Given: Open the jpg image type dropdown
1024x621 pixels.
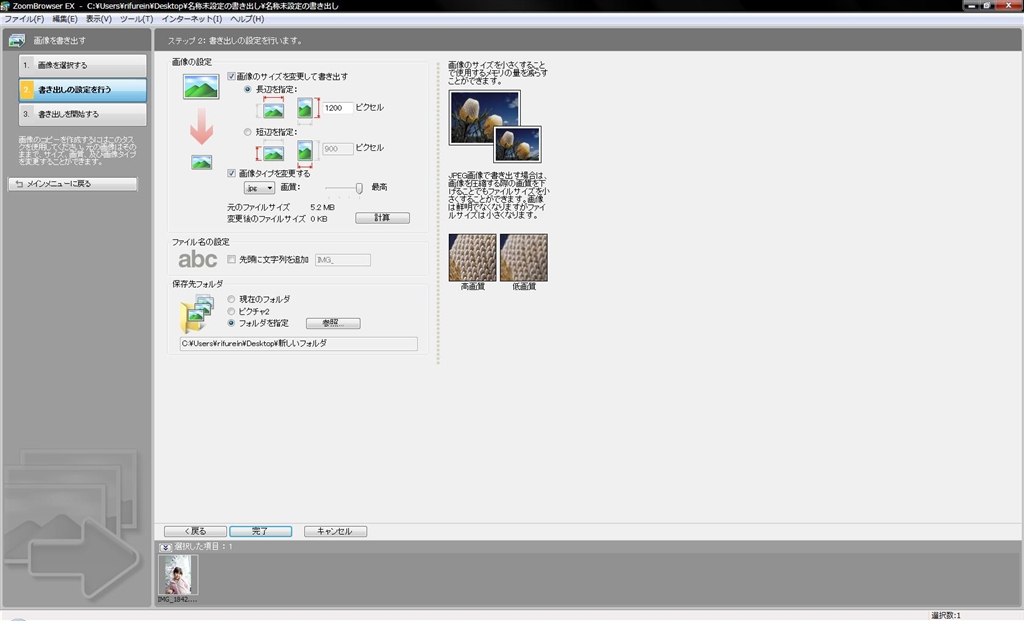Looking at the screenshot, I should pyautogui.click(x=259, y=188).
